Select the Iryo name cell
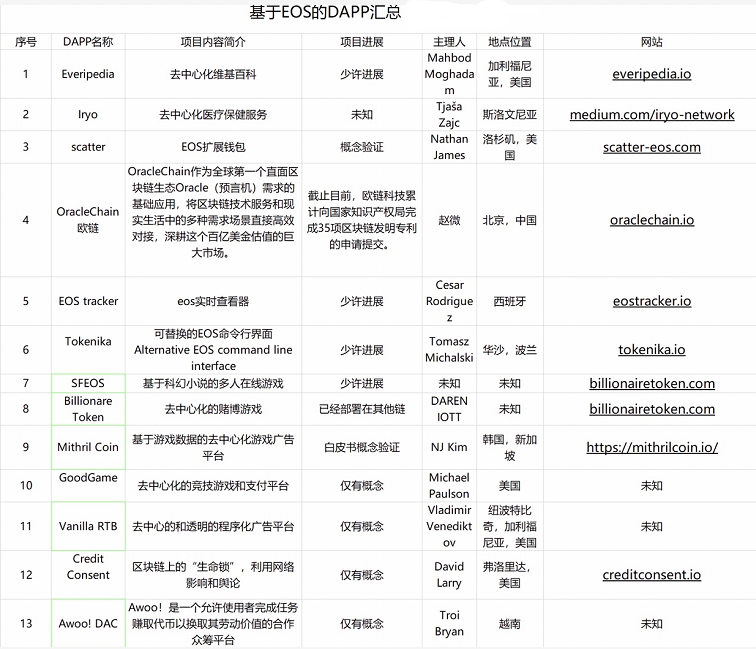Screen dimensions: 756x649 point(88,114)
